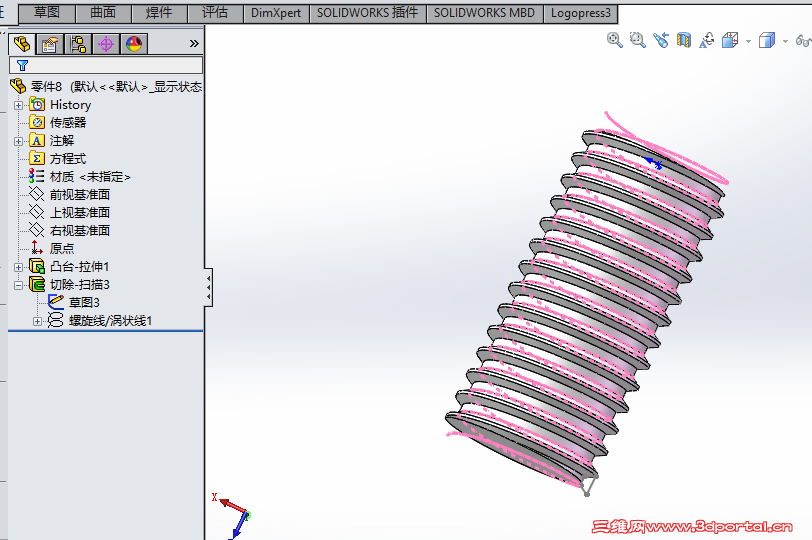The image size is (812, 540).
Task: Select the 凸台-拉伸1 feature
Action: 80,267
